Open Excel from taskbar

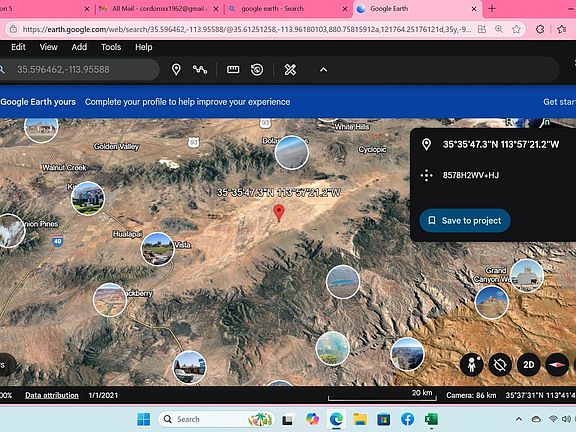431,419
